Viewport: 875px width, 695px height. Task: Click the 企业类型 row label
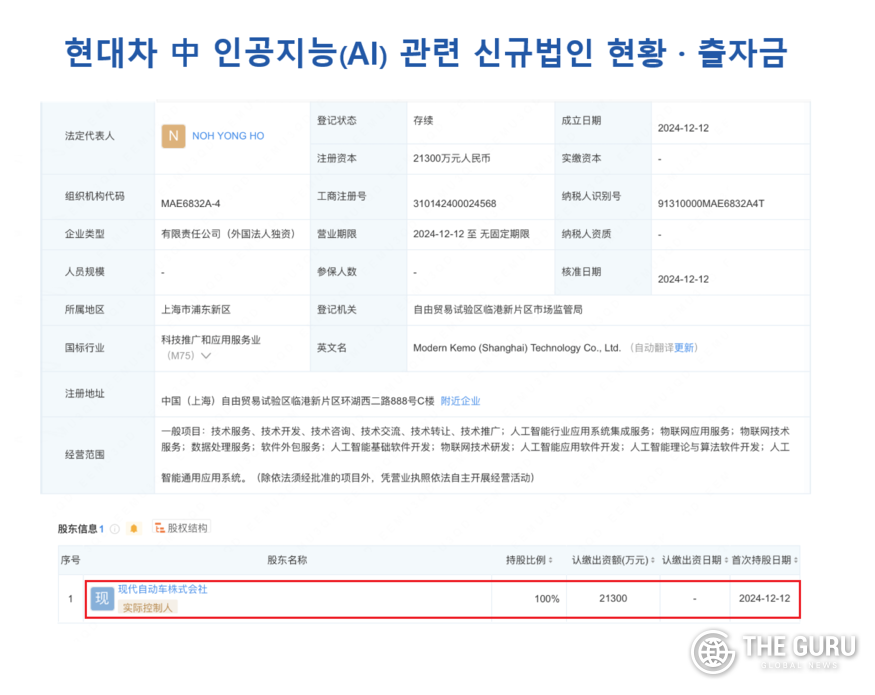coord(85,234)
